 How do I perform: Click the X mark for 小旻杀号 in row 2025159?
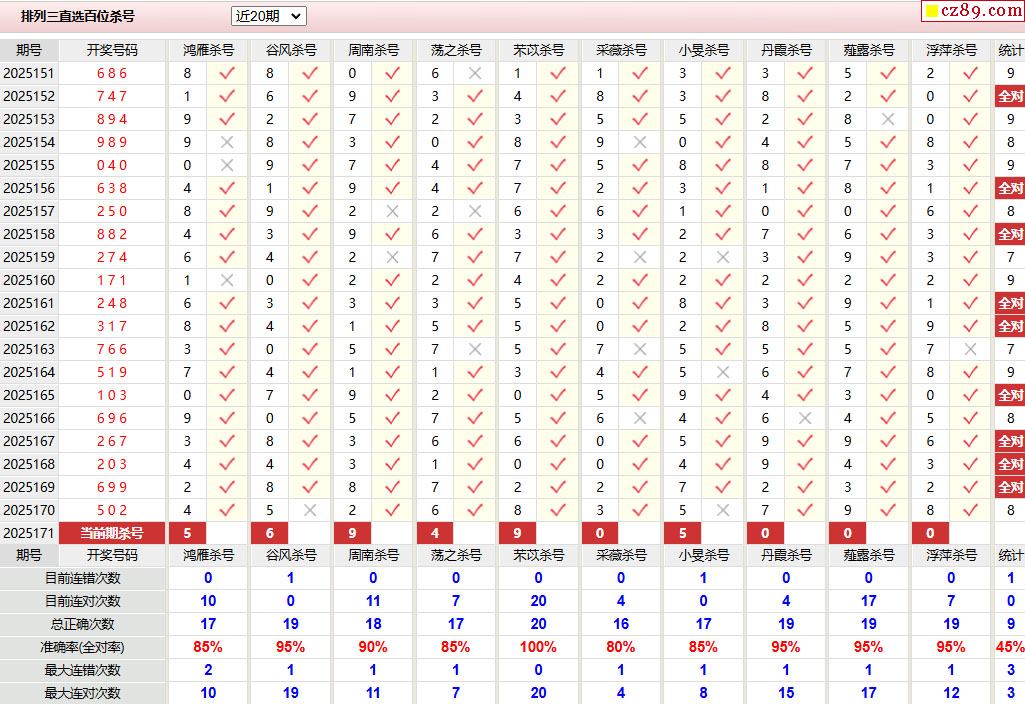point(723,257)
